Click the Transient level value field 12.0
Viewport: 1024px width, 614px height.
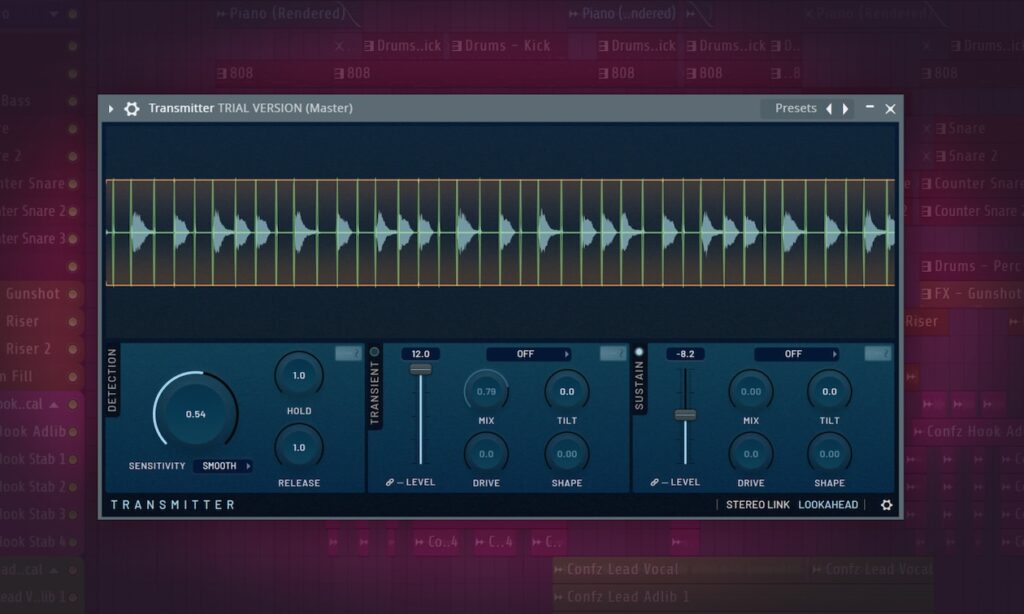421,354
